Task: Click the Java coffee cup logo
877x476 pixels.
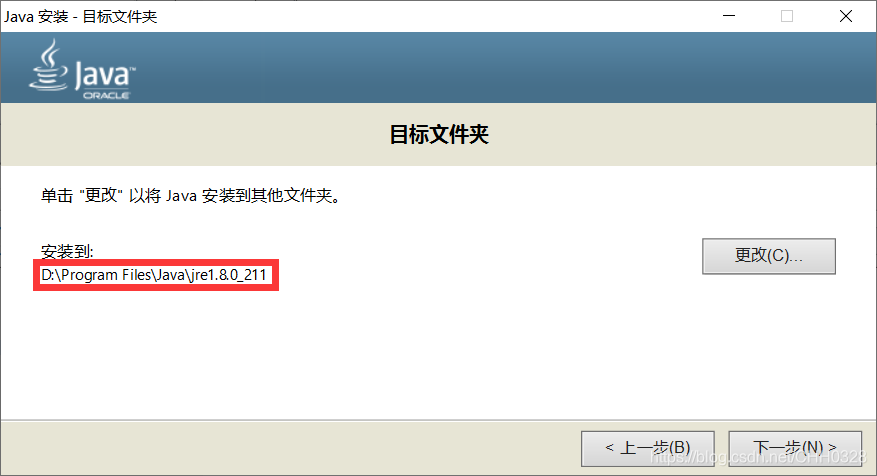Action: pyautogui.click(x=49, y=65)
